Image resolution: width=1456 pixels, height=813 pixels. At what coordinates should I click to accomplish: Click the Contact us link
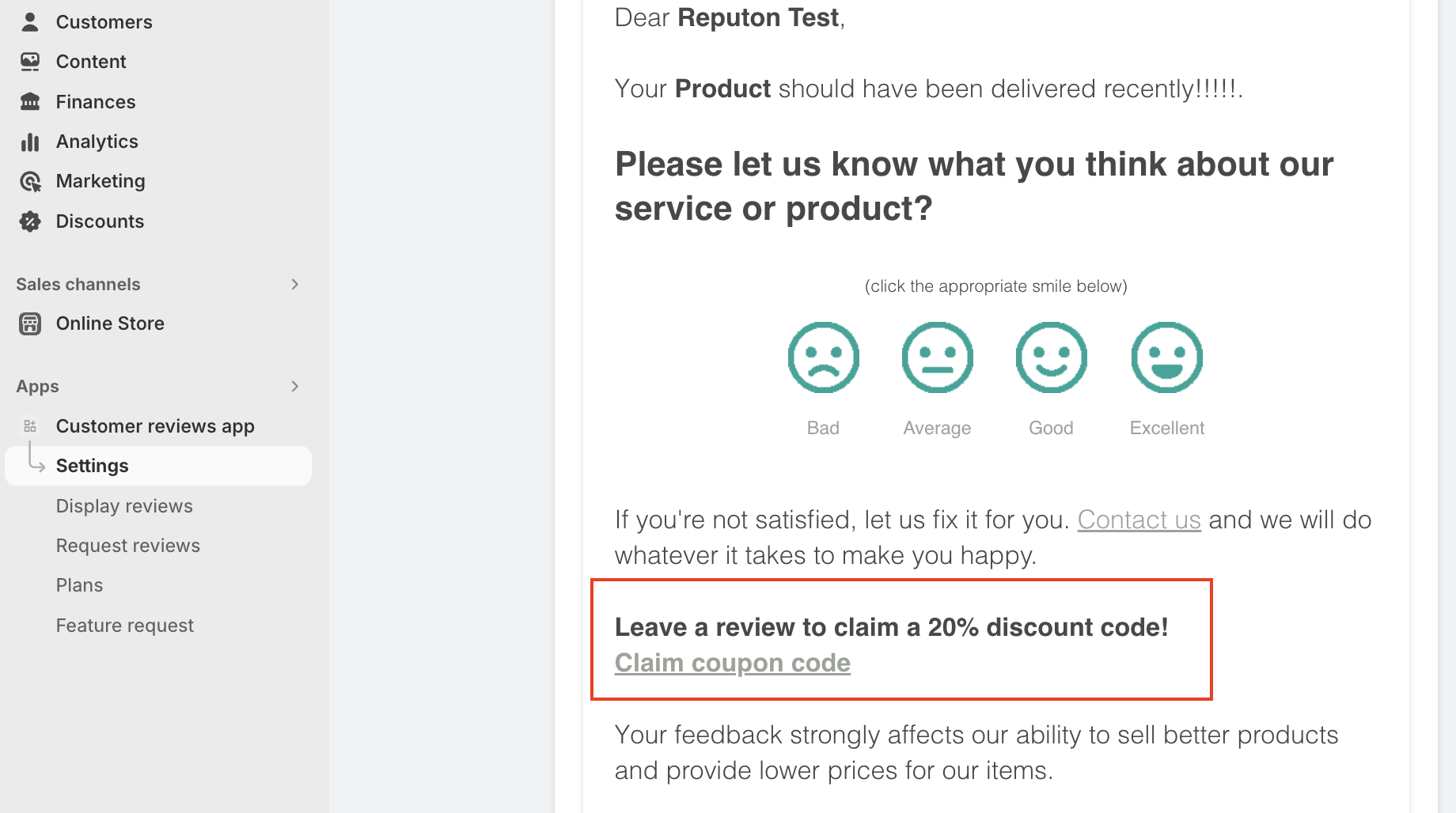[1139, 520]
